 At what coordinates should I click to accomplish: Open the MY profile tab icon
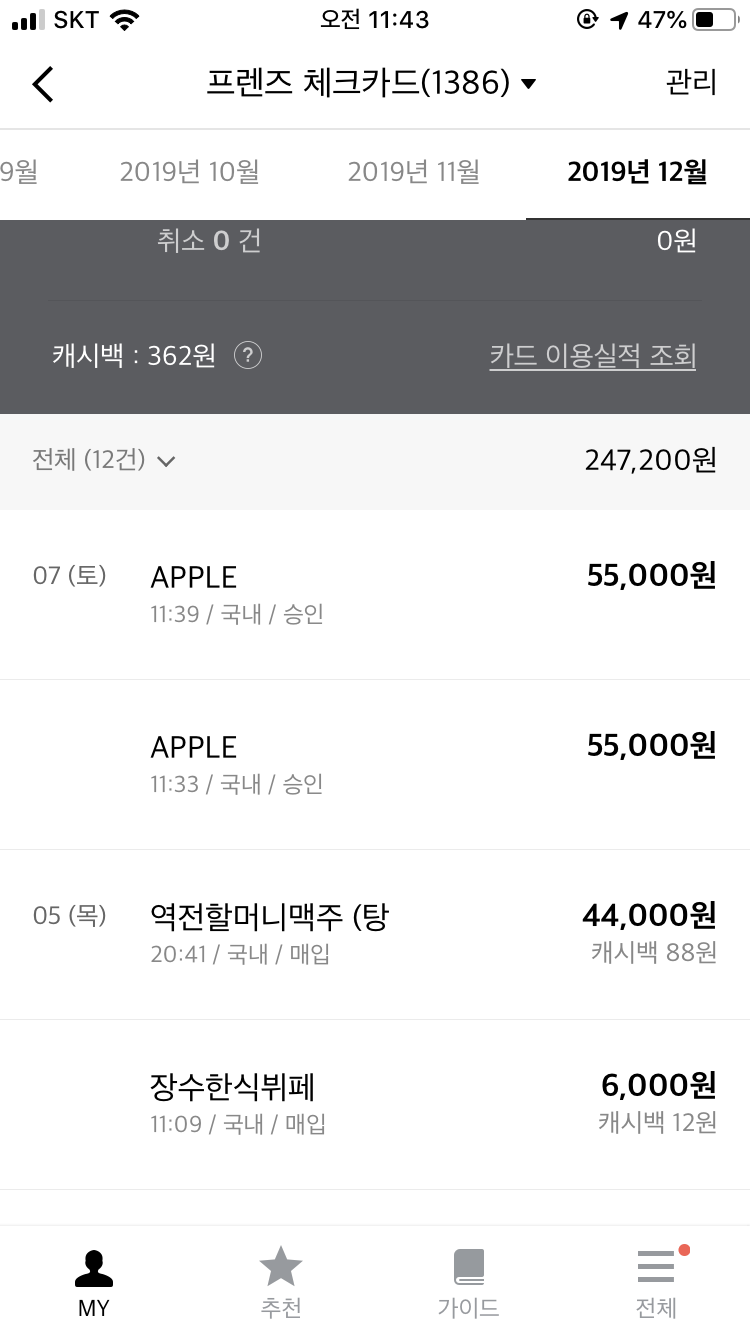[x=94, y=1270]
